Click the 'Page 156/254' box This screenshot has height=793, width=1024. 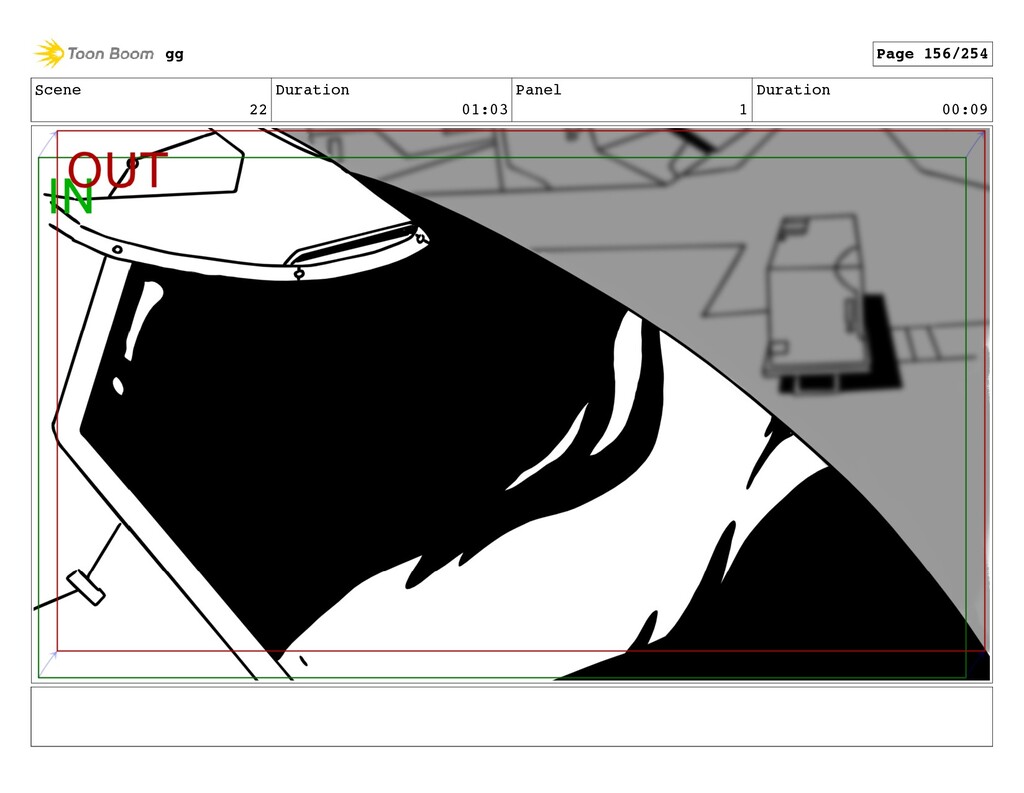(x=932, y=54)
